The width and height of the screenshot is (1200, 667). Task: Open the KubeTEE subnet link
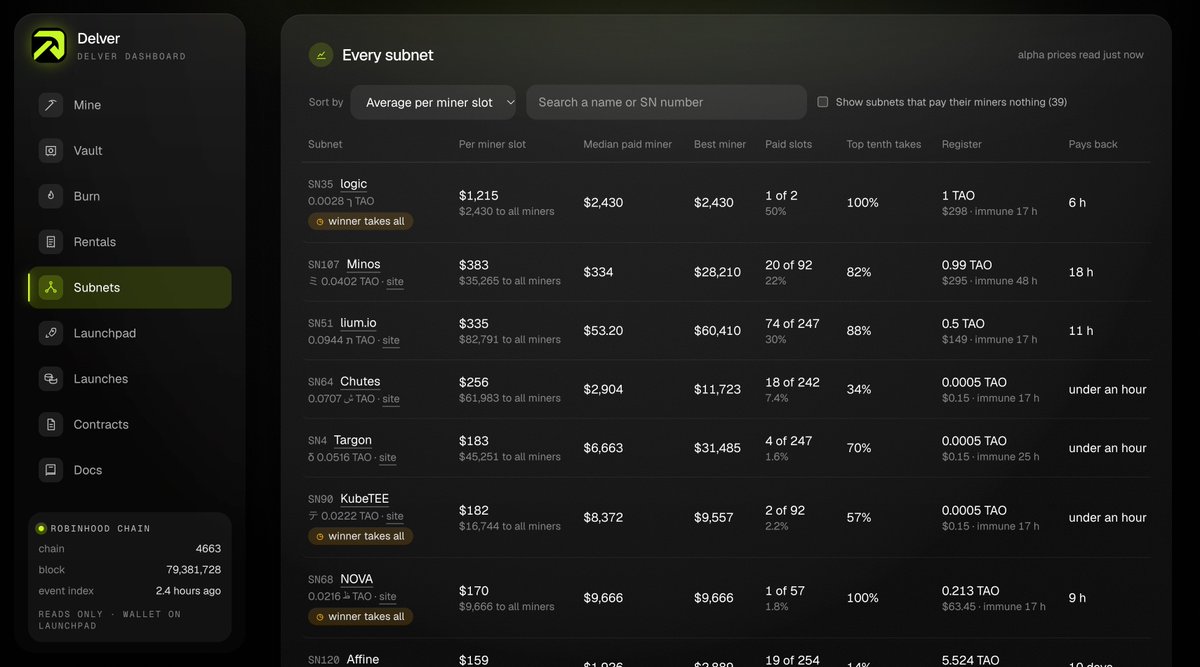[x=365, y=499]
